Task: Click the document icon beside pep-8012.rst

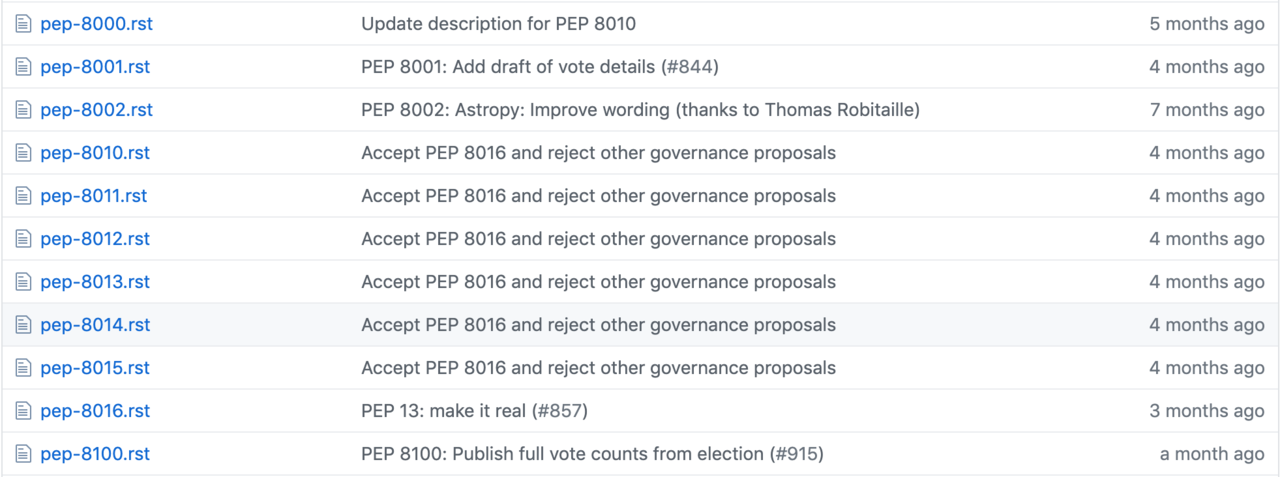Action: 24,239
